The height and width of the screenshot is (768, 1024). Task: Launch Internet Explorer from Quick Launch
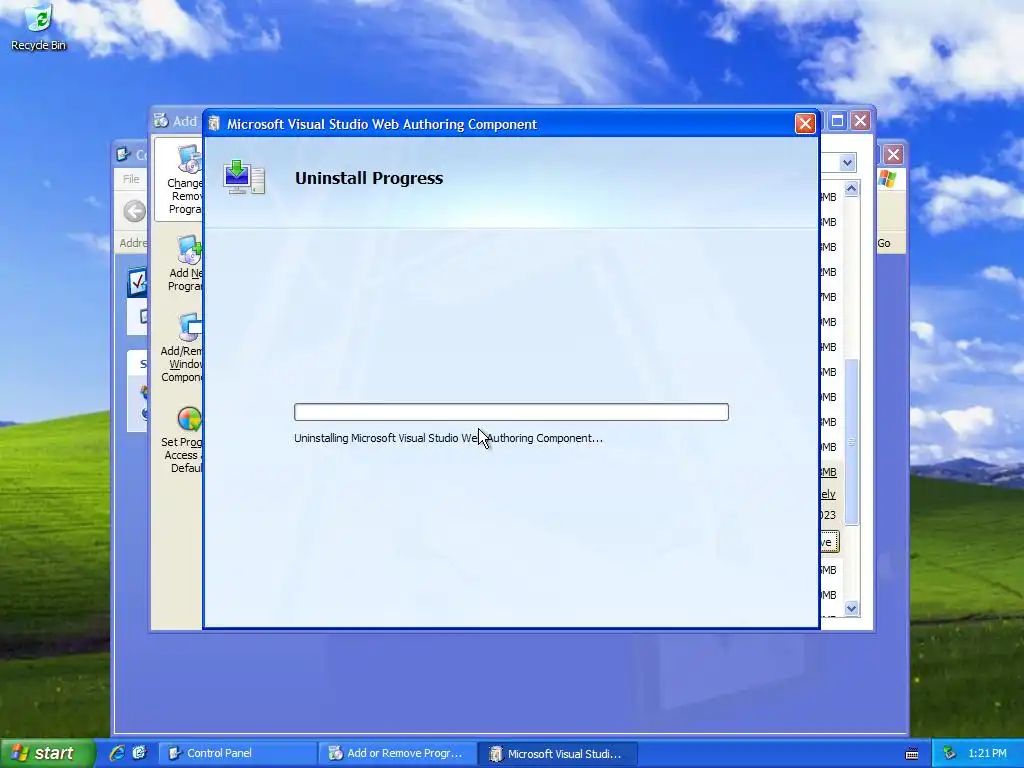coord(117,753)
